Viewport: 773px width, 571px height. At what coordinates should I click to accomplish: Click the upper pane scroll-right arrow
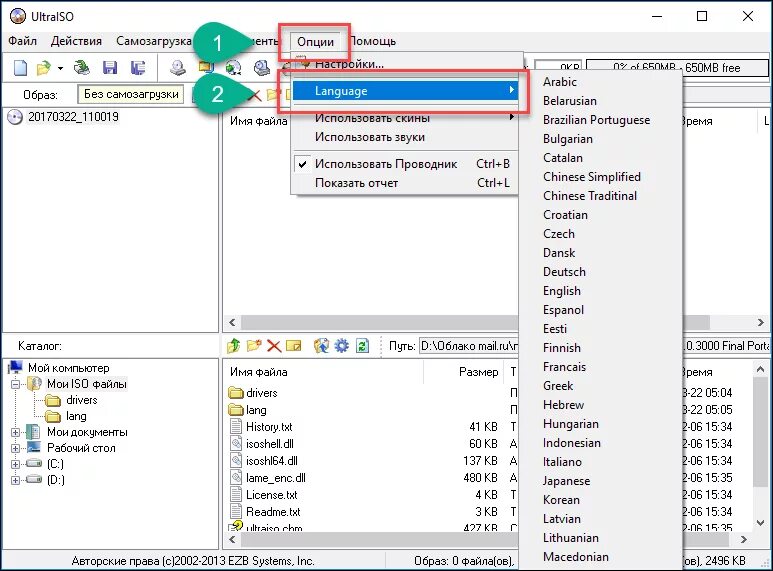click(760, 322)
